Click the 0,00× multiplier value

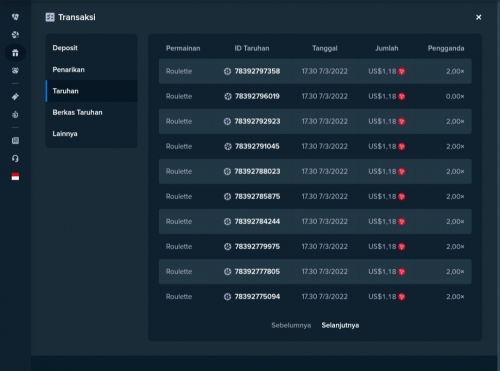pos(455,96)
